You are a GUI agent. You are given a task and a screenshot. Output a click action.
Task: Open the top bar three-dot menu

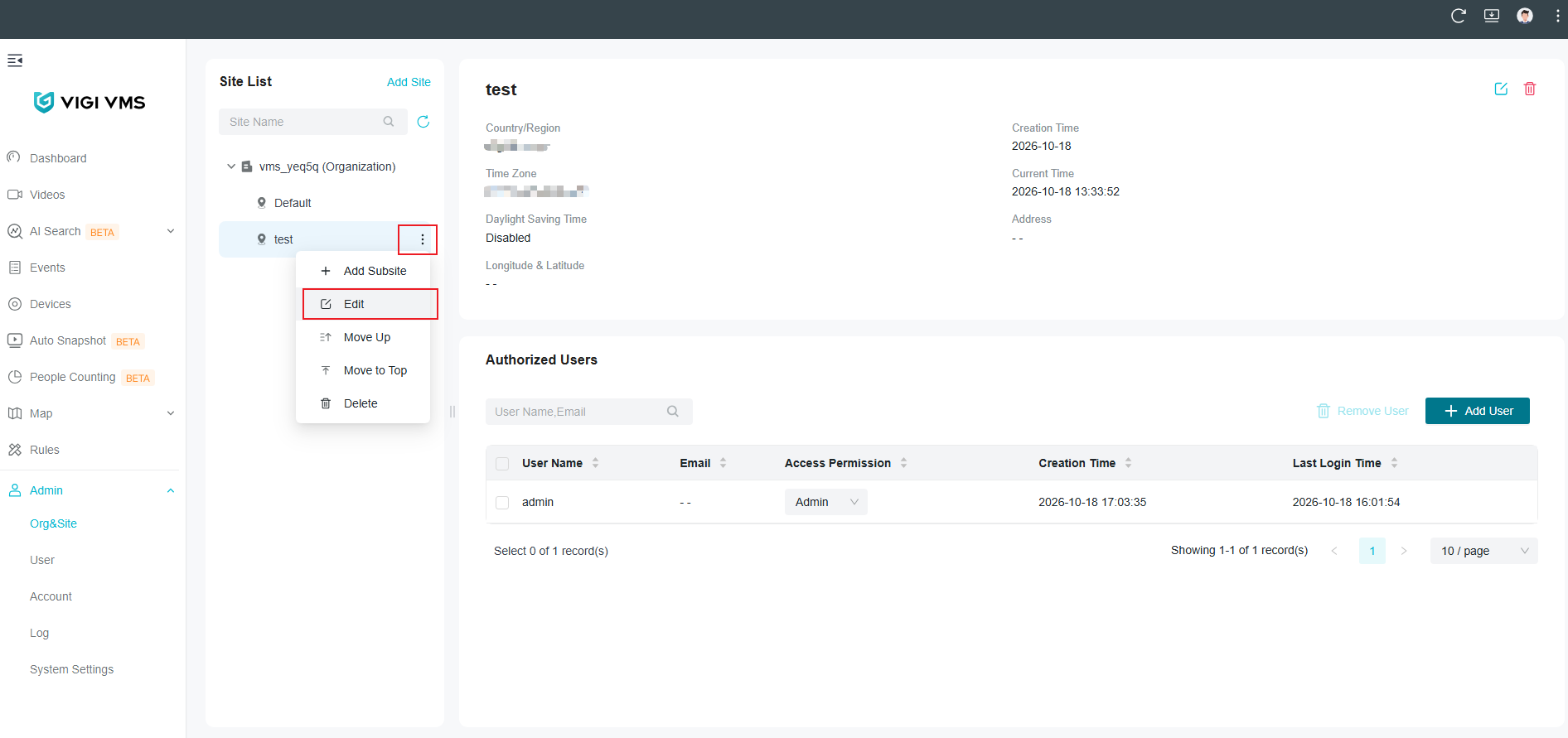click(x=1558, y=16)
